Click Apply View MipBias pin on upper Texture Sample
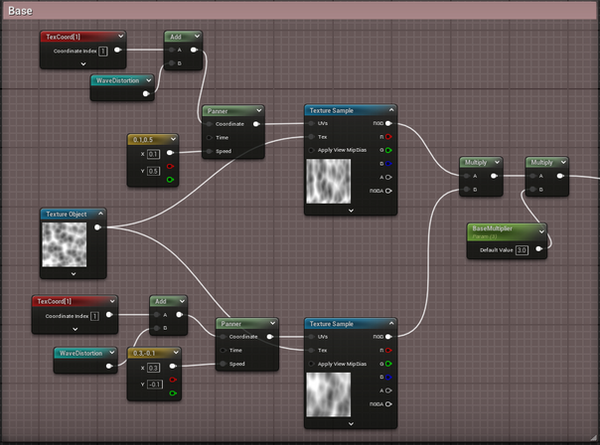This screenshot has width=600, height=445. coord(311,150)
